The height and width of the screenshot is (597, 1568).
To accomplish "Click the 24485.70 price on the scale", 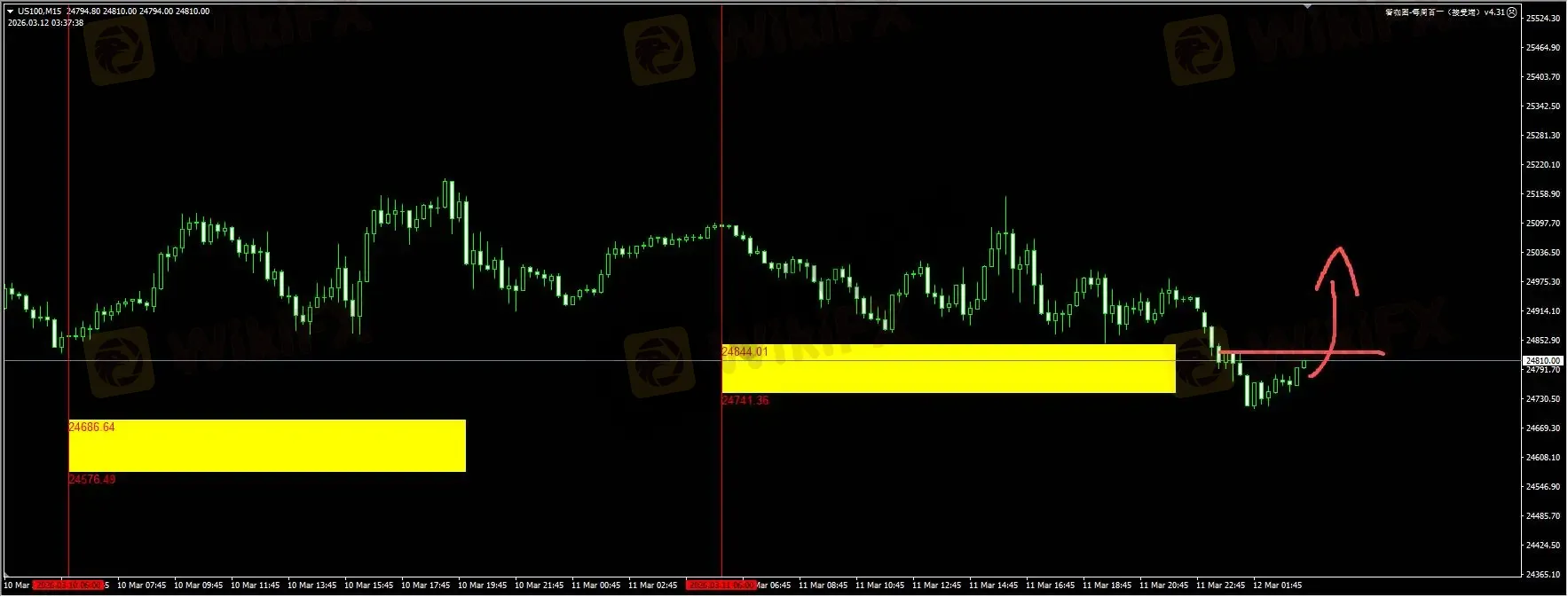I will point(1543,516).
